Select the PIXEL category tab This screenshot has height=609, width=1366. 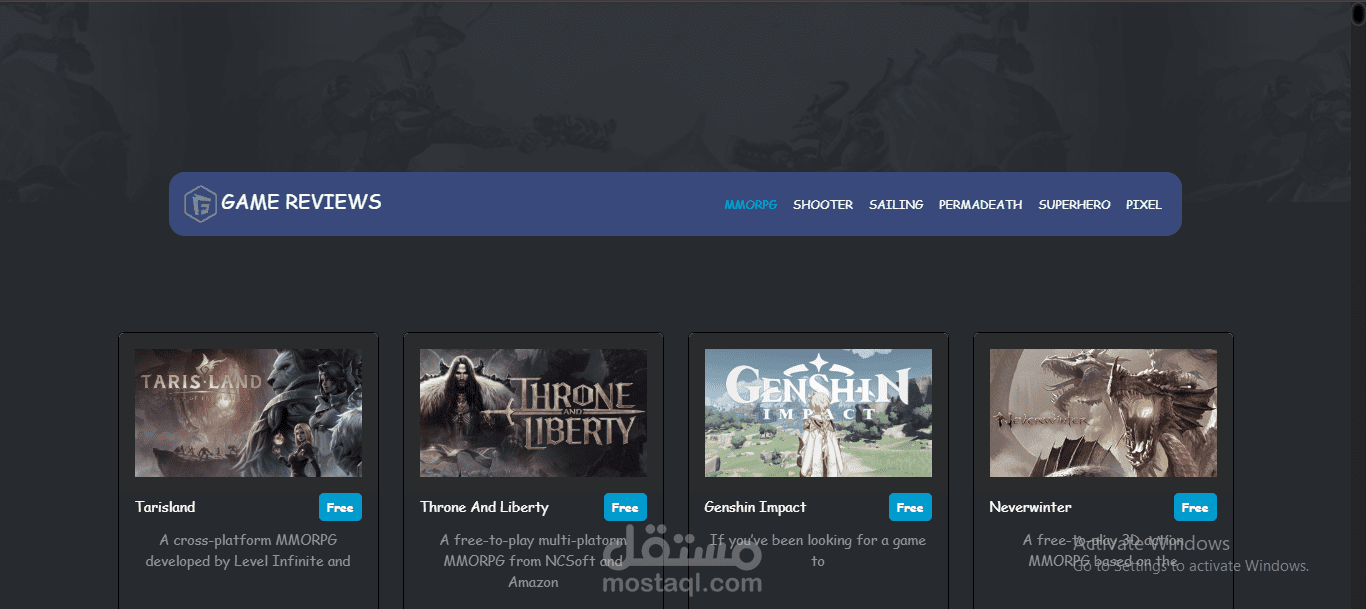click(x=1144, y=205)
